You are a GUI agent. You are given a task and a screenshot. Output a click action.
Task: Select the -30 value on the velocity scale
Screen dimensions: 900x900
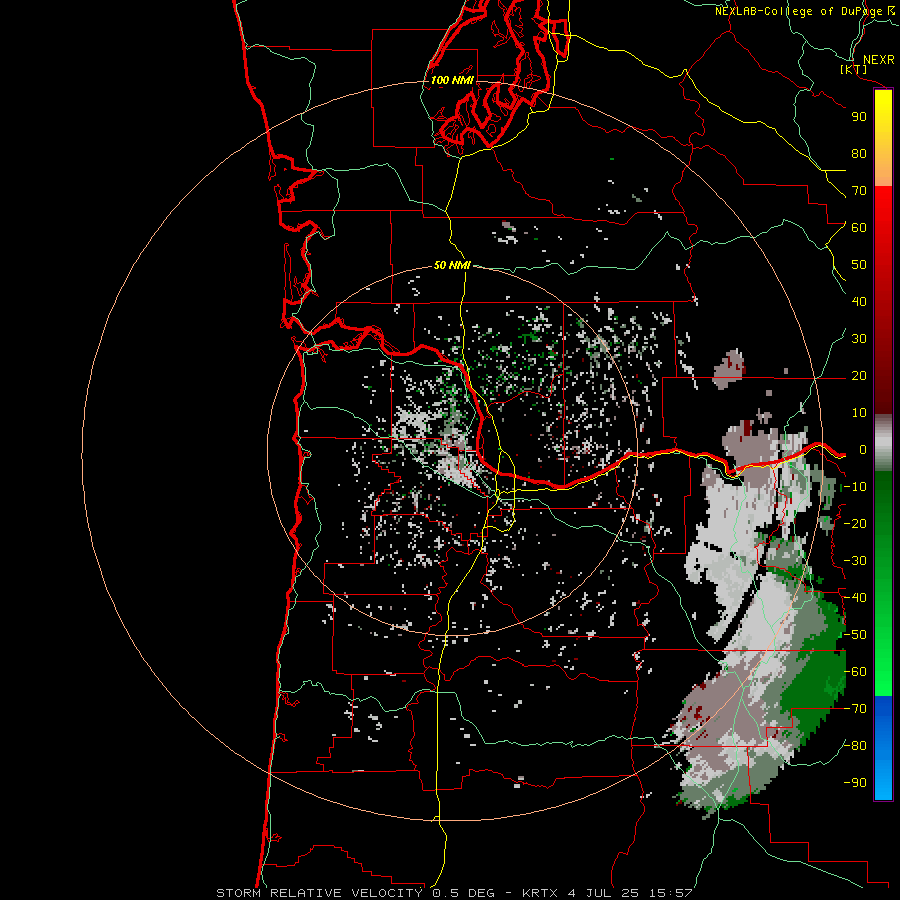855,561
